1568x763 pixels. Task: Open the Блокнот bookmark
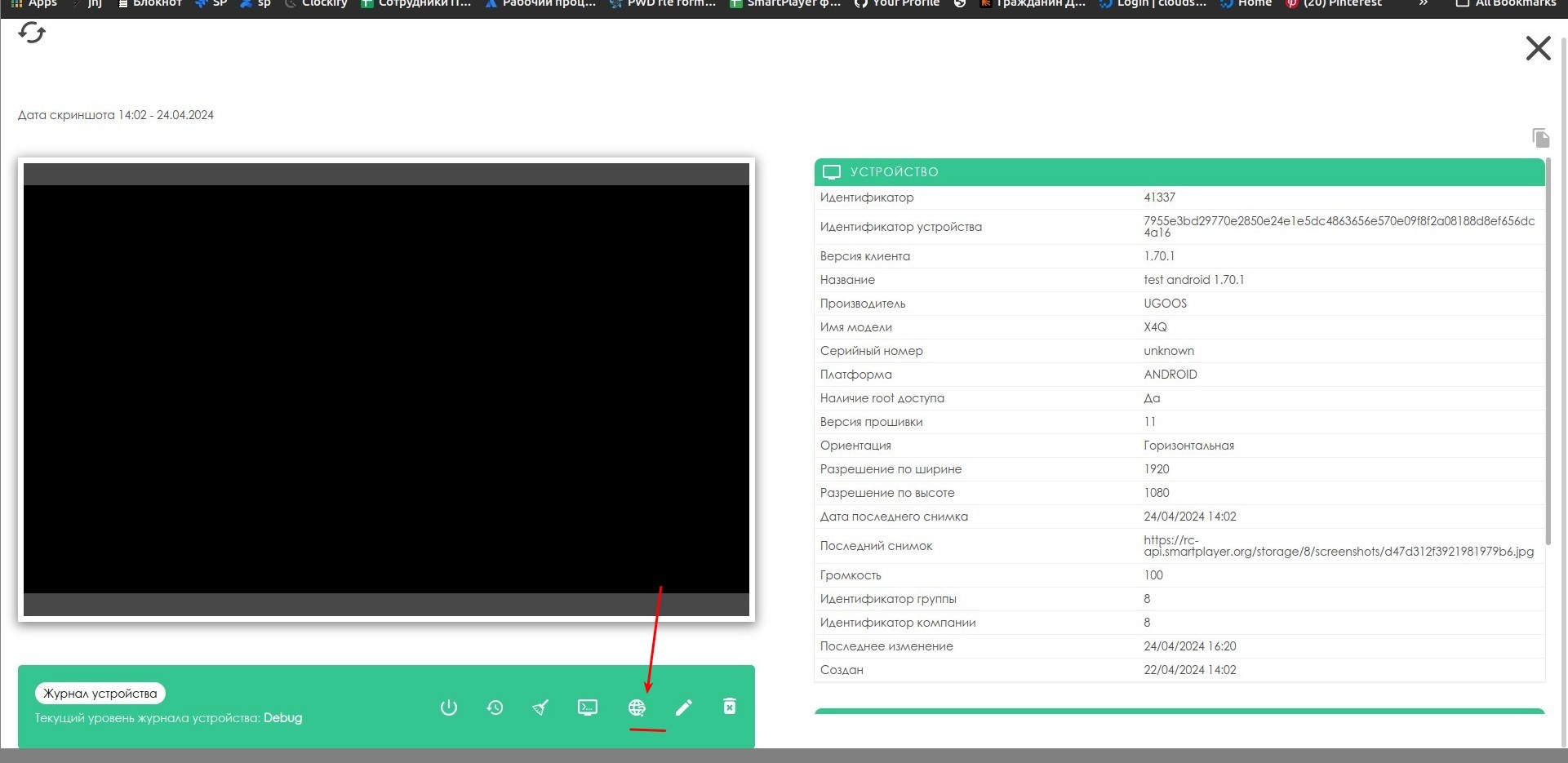click(149, 4)
